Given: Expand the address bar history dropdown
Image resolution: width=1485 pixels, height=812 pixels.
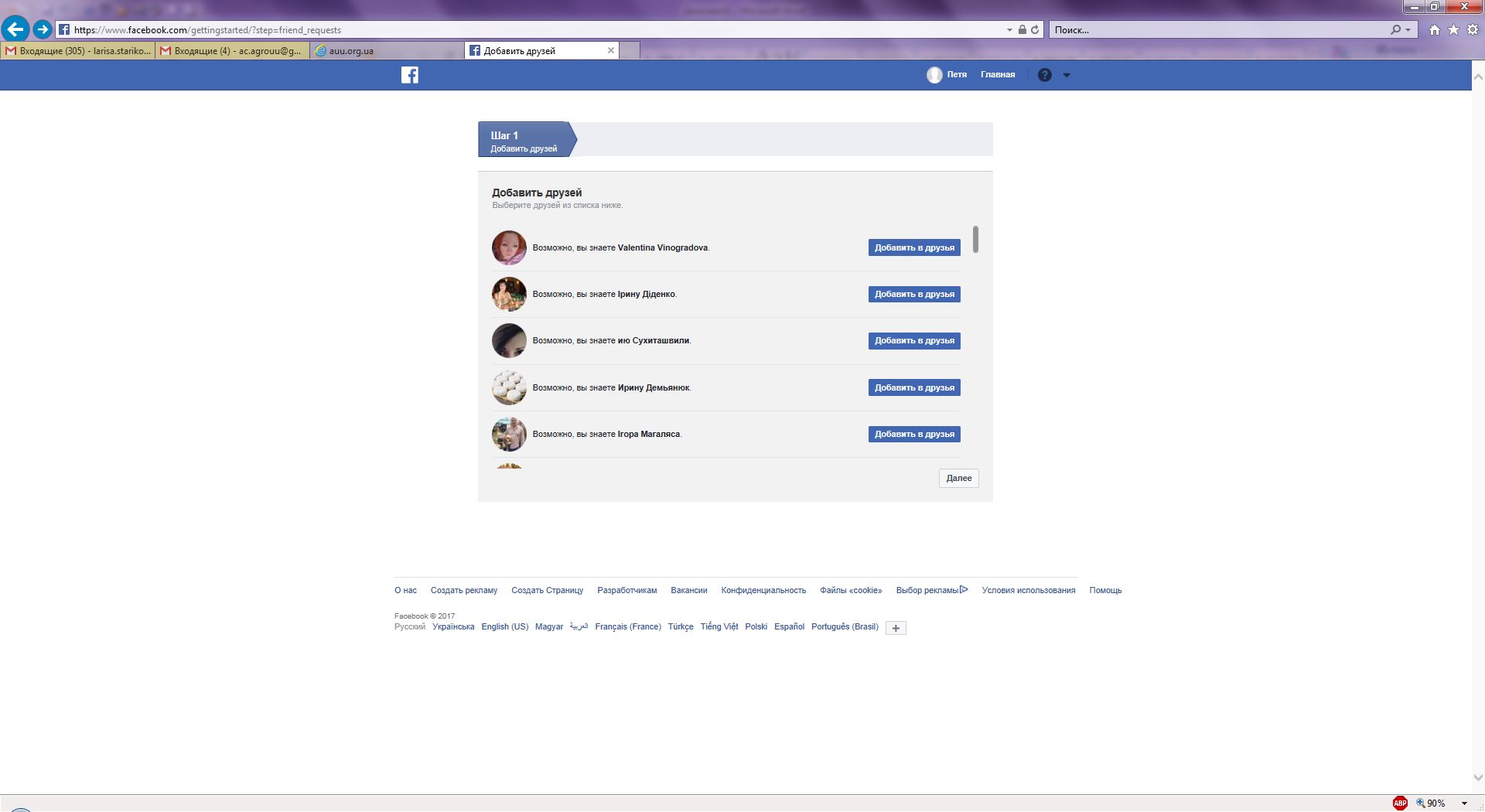Looking at the screenshot, I should (1009, 30).
